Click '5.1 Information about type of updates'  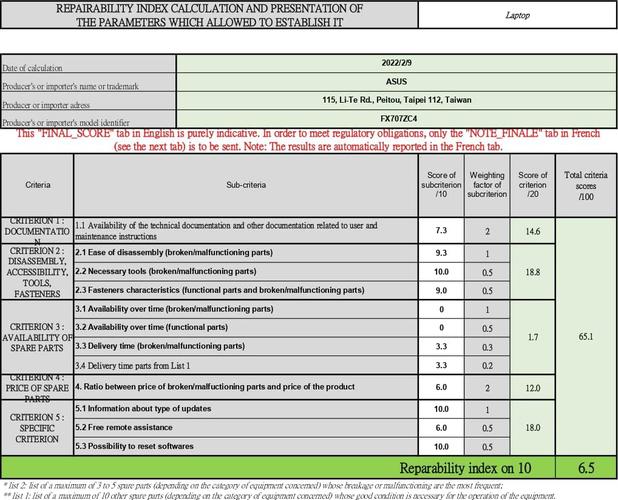[246, 409]
